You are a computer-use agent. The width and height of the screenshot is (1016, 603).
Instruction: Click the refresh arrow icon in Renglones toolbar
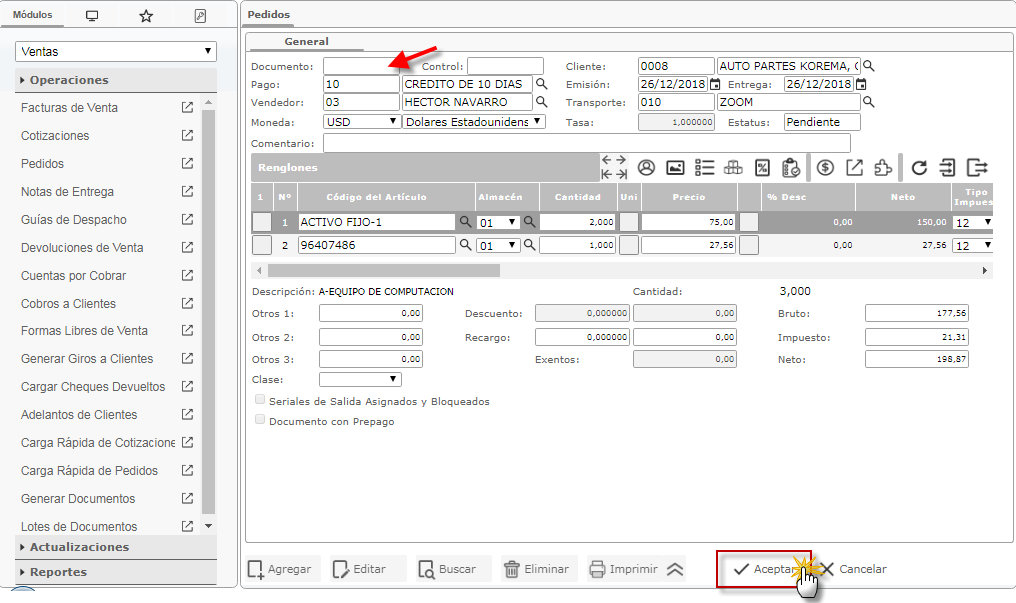(919, 168)
